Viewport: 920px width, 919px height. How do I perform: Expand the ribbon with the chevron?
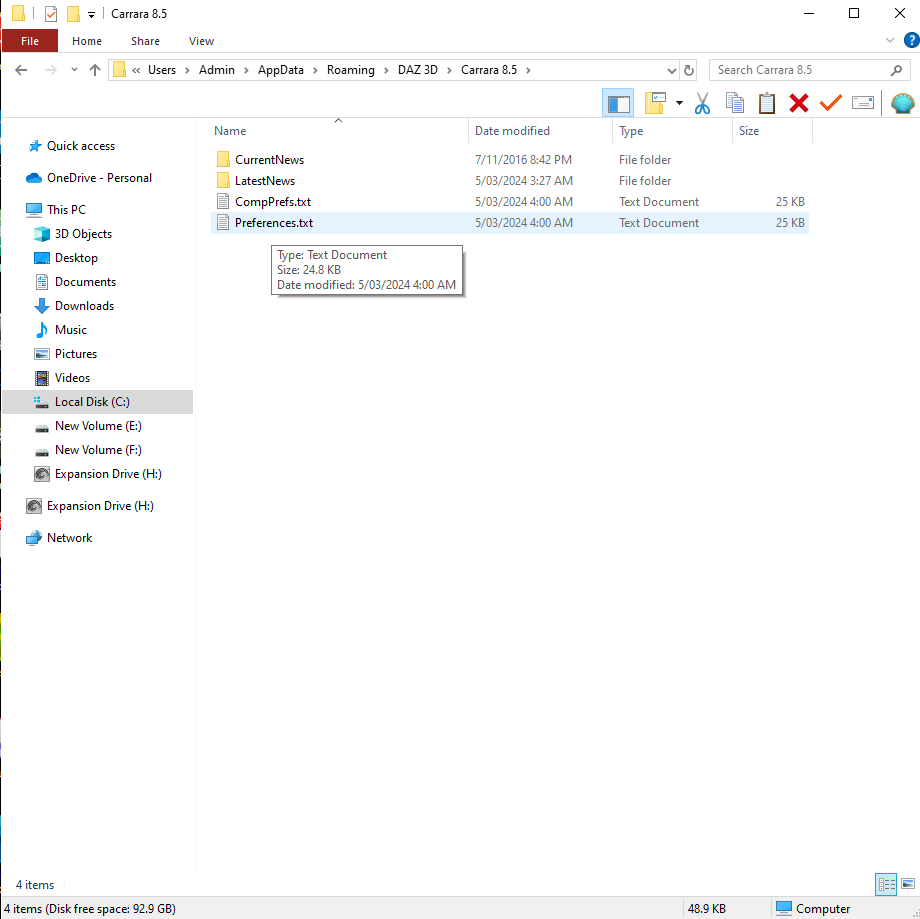[889, 40]
